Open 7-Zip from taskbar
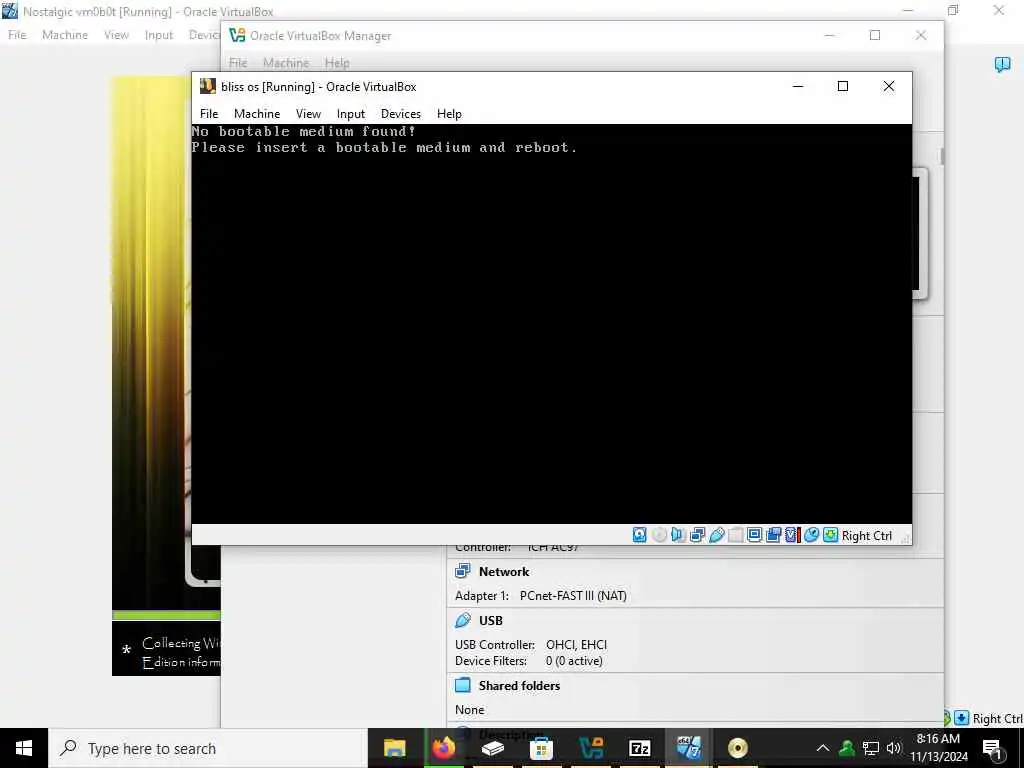This screenshot has height=768, width=1024. (639, 748)
